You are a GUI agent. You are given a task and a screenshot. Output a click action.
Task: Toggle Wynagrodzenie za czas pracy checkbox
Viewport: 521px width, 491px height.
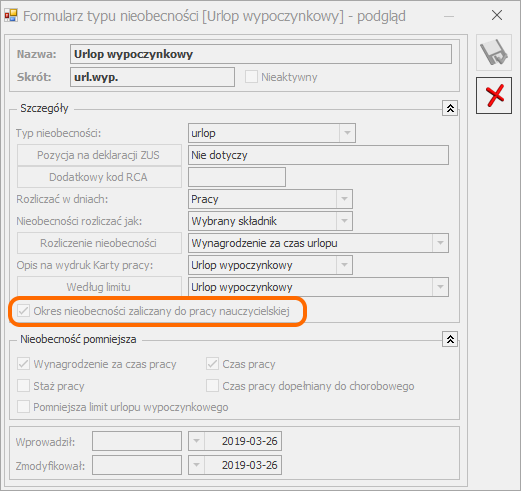coord(24,364)
